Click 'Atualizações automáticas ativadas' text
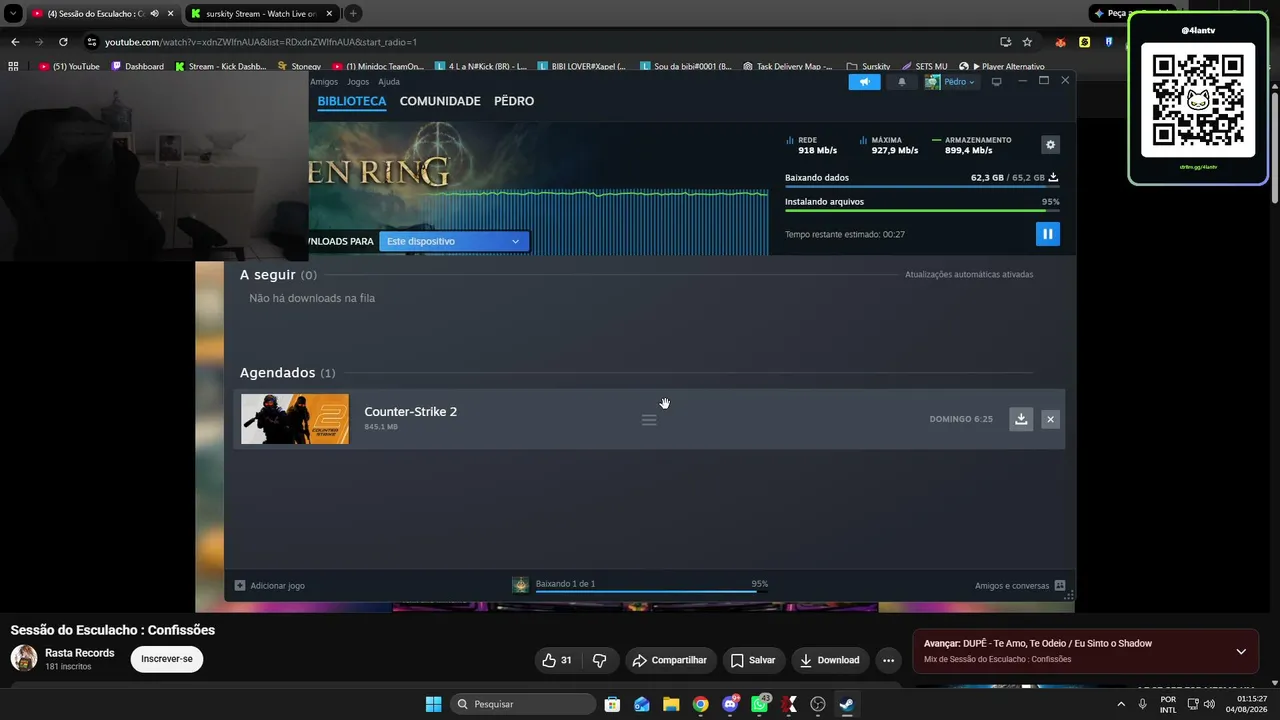Image resolution: width=1280 pixels, height=720 pixels. [x=969, y=274]
